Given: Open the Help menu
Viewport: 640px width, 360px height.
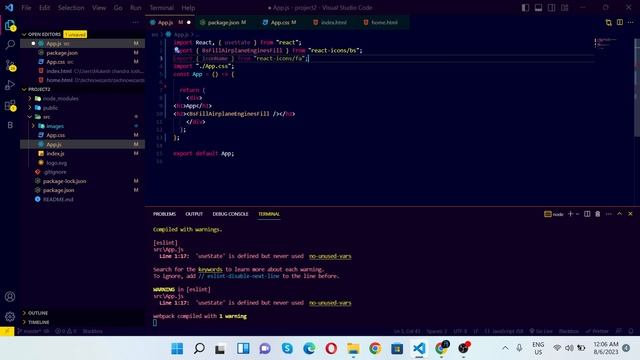Looking at the screenshot, I should (188, 8).
